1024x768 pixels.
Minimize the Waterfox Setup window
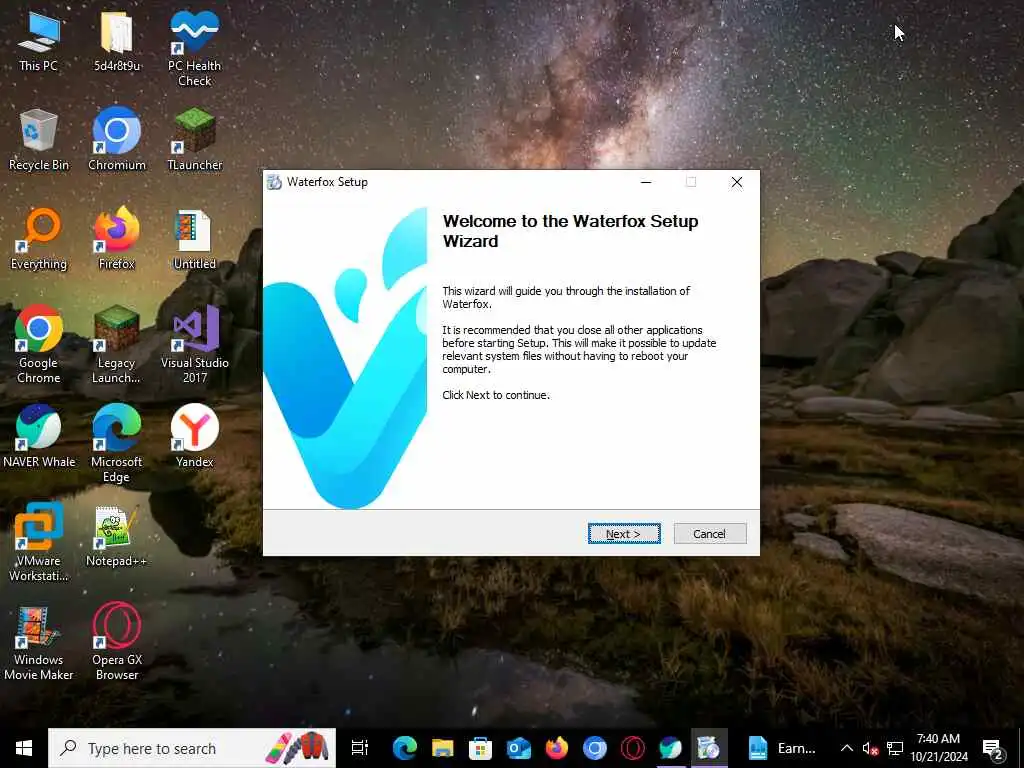pos(646,182)
